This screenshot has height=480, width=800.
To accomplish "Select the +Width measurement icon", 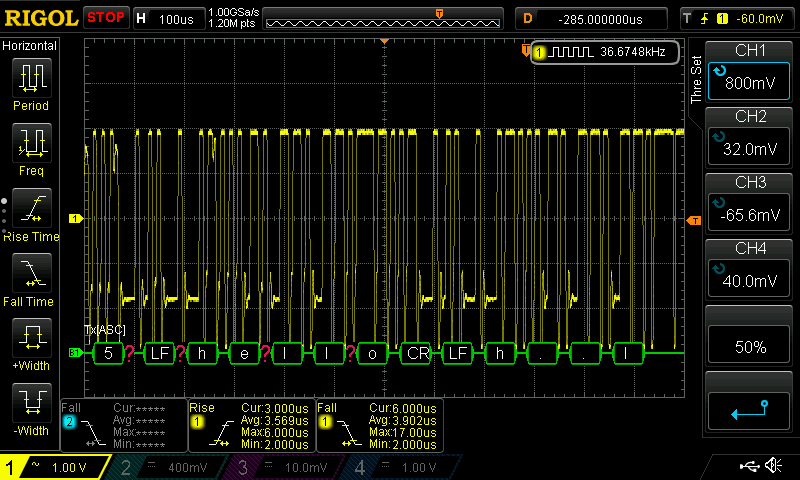I will pos(32,338).
